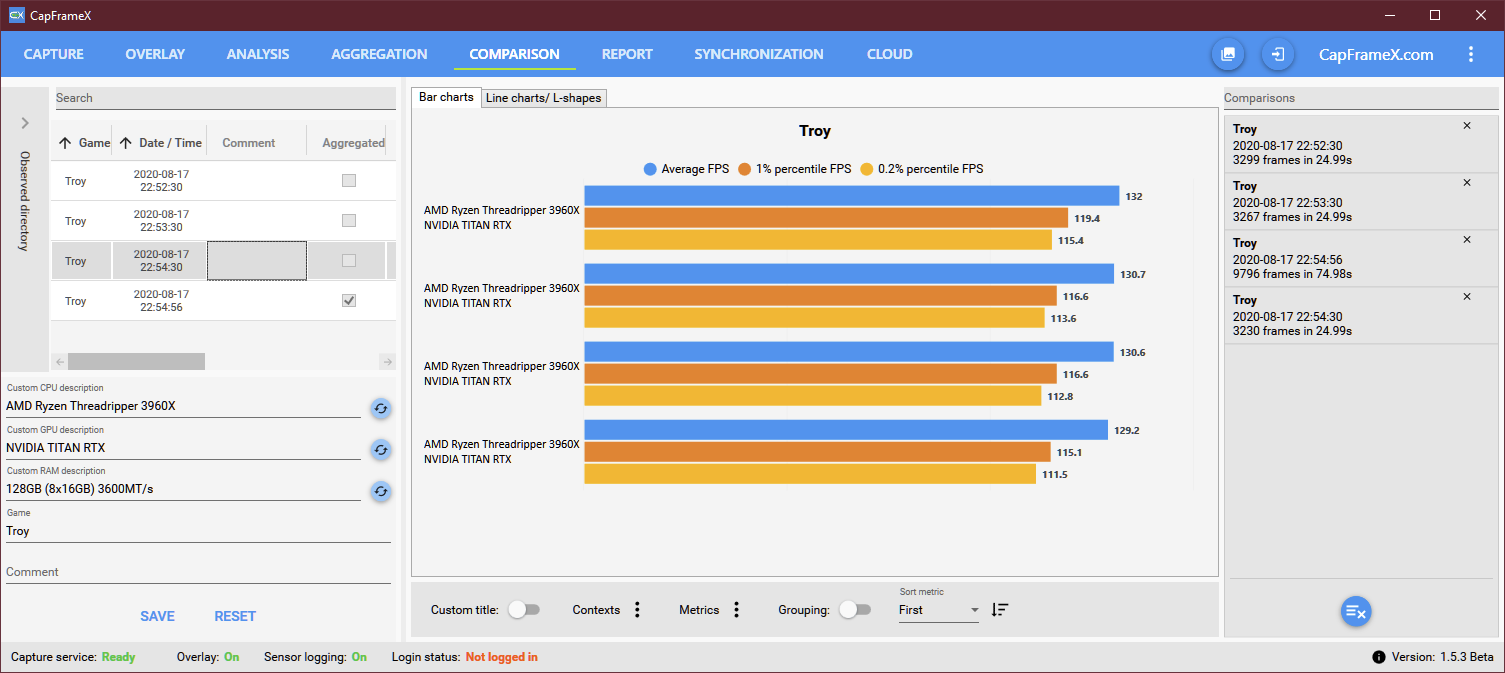Edit the Custom RAM description field
Image resolution: width=1505 pixels, height=673 pixels.
coord(183,489)
